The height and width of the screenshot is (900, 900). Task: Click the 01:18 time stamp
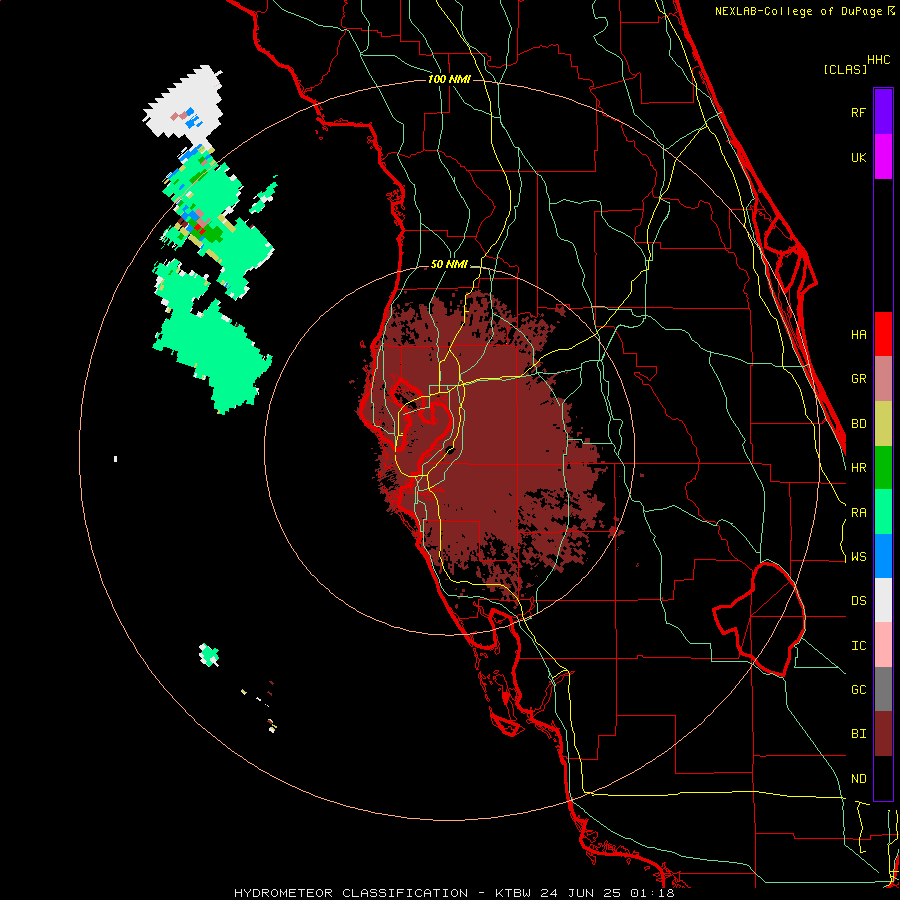click(x=651, y=893)
